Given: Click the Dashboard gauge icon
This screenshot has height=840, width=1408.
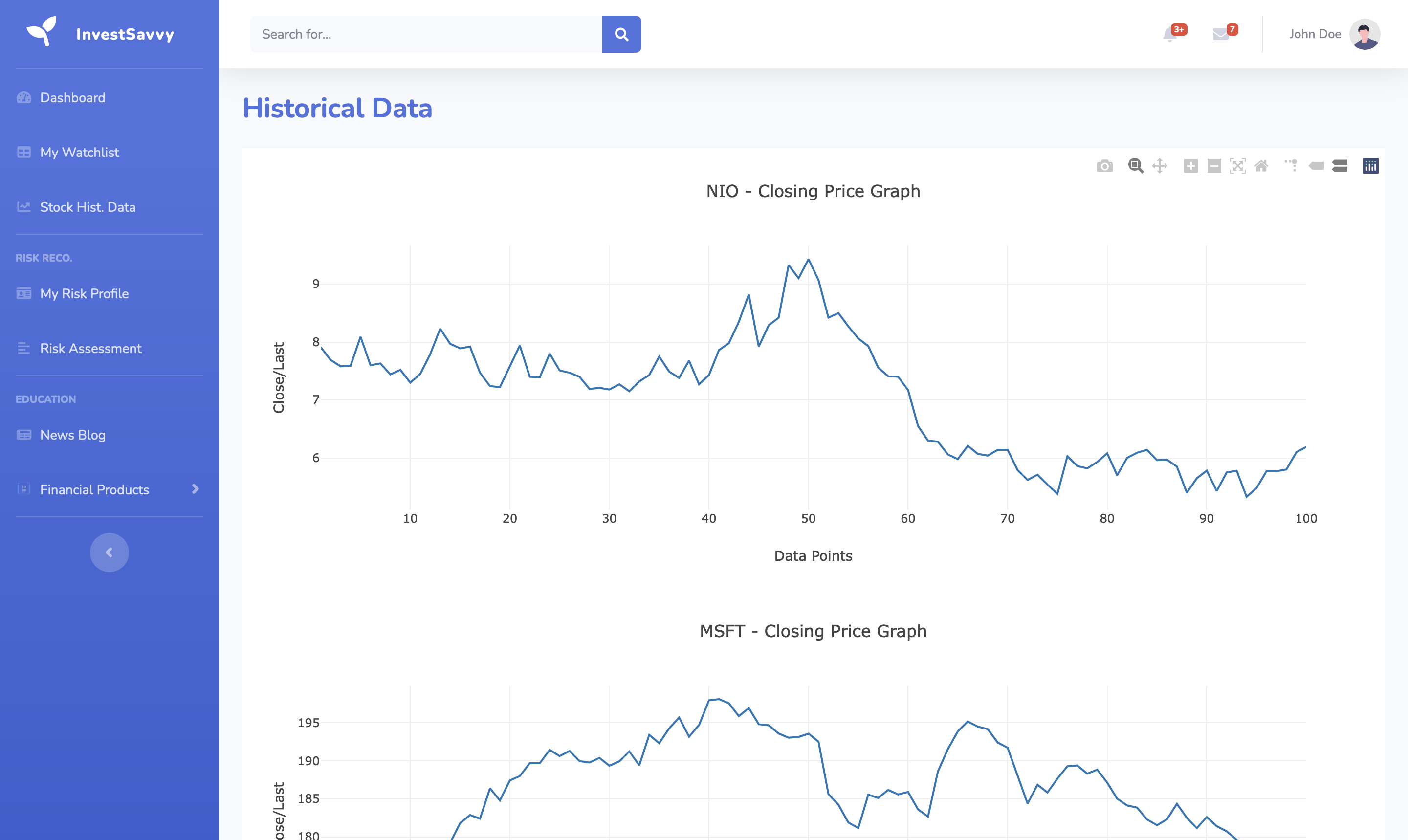Looking at the screenshot, I should (x=24, y=98).
